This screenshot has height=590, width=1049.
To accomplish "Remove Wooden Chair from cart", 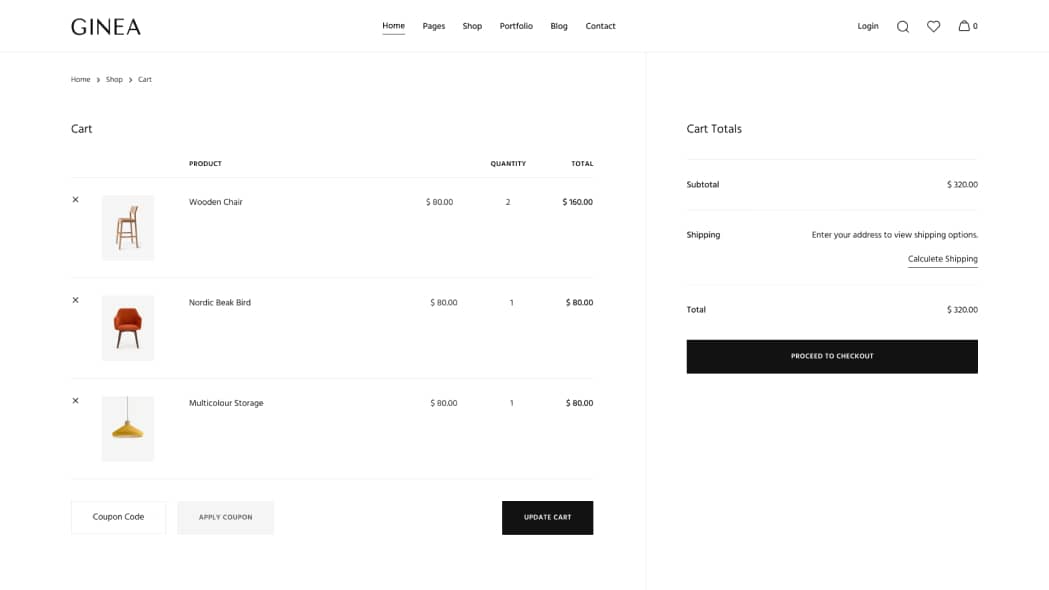I will coord(75,200).
